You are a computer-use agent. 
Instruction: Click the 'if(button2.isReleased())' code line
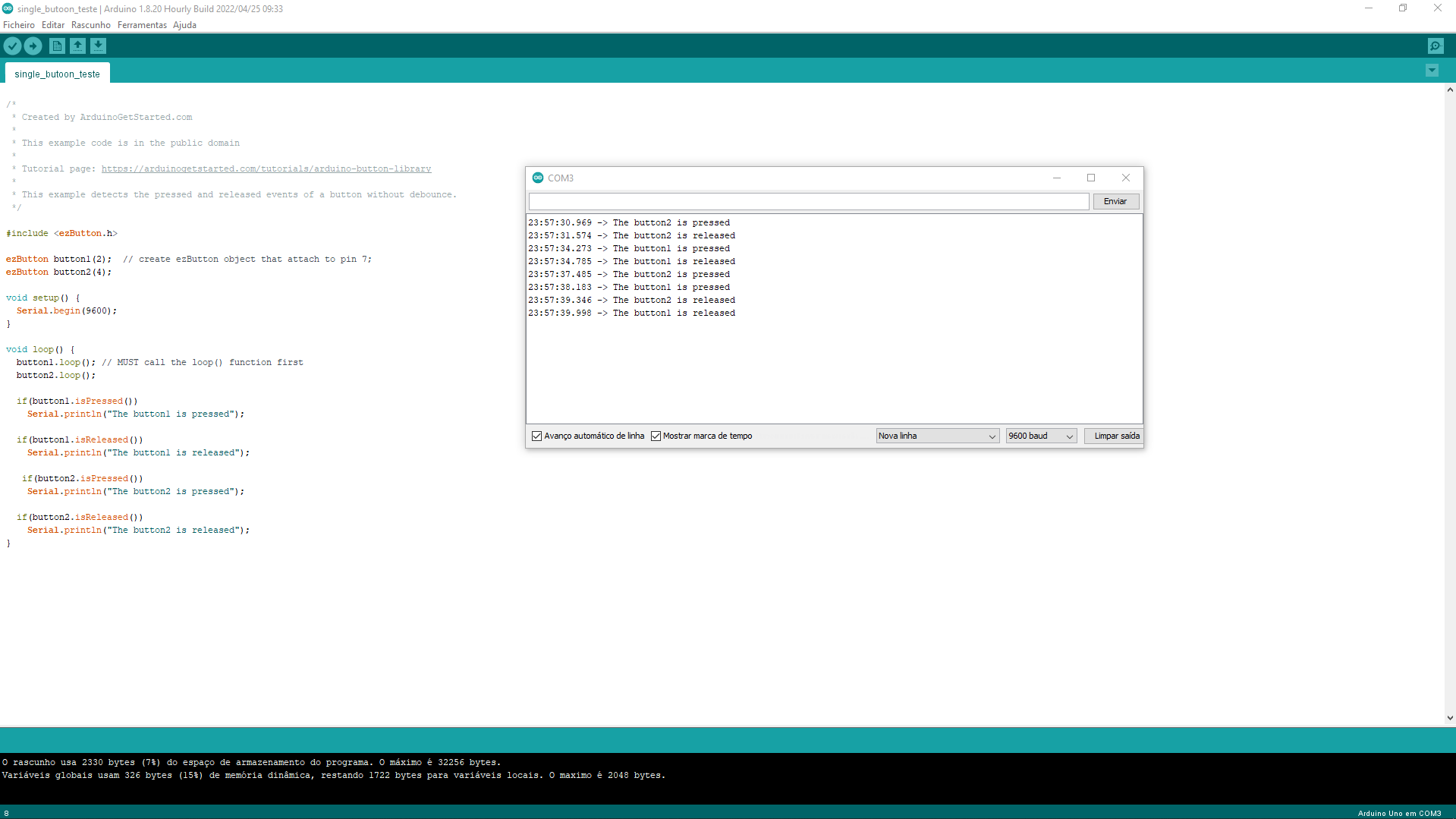pyautogui.click(x=80, y=518)
